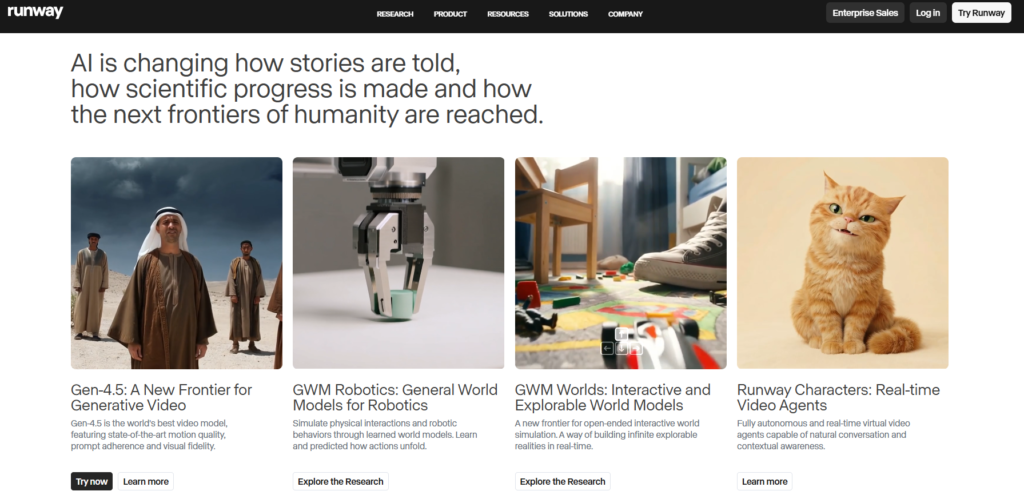Viewport: 1024px width, 499px height.
Task: Click Try now under Gen-4.5
Action: 92,481
